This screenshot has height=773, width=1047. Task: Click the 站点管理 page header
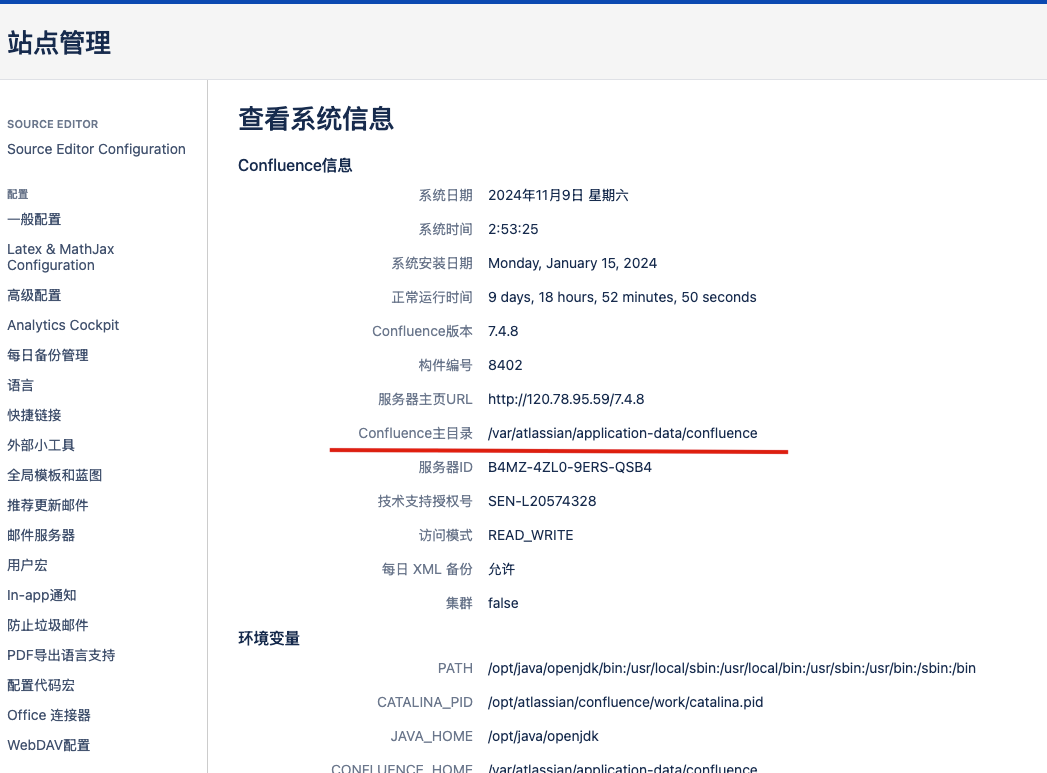59,43
